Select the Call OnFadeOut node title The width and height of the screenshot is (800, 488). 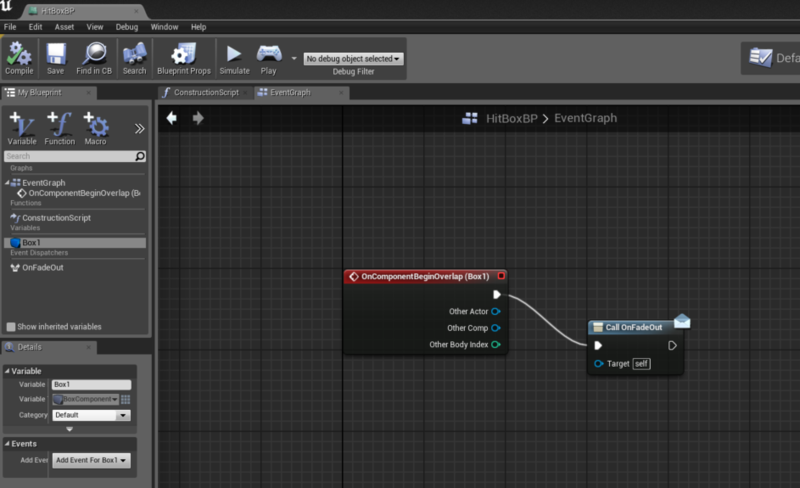tap(634, 327)
